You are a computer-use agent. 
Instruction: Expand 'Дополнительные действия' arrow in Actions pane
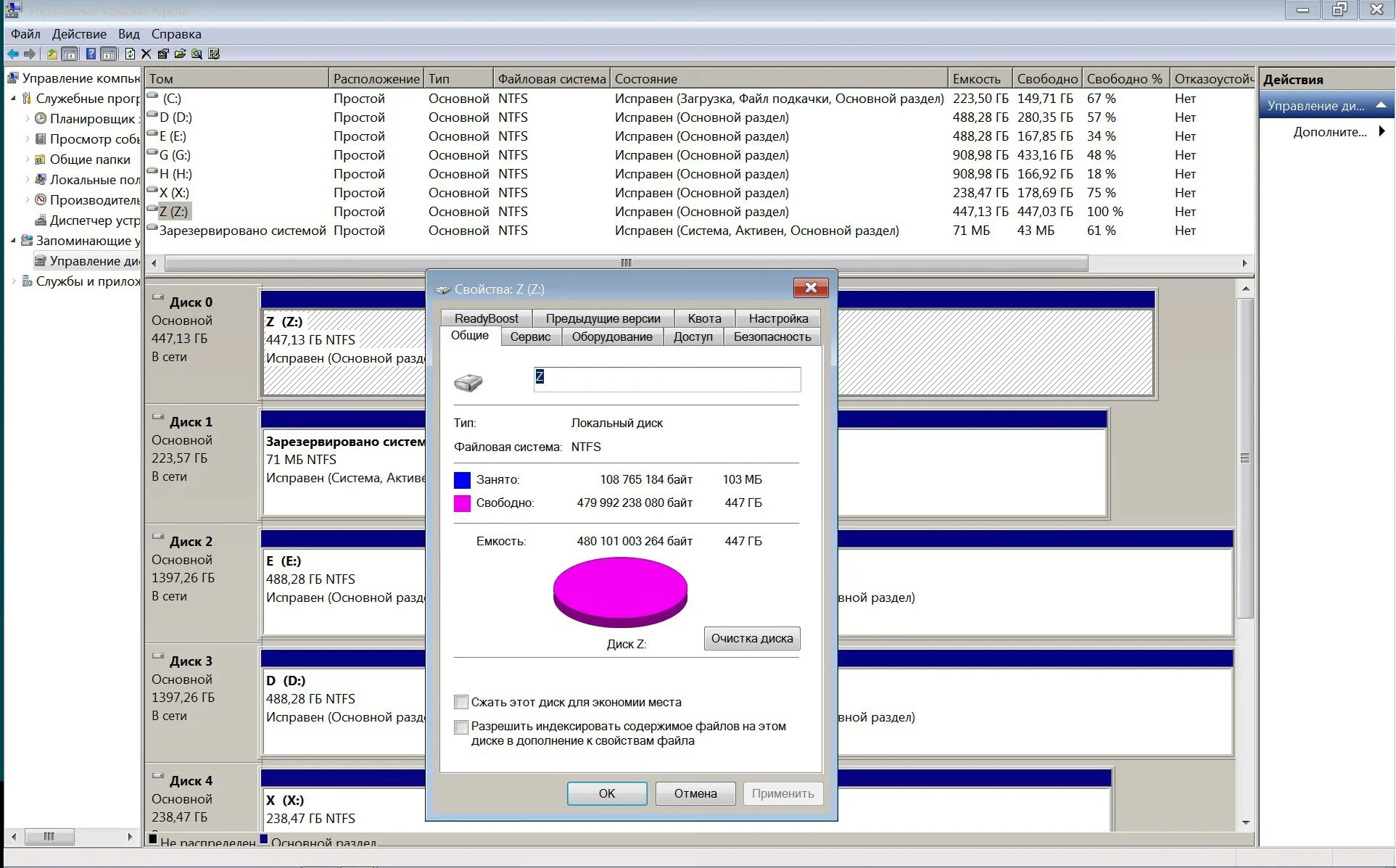[1381, 131]
